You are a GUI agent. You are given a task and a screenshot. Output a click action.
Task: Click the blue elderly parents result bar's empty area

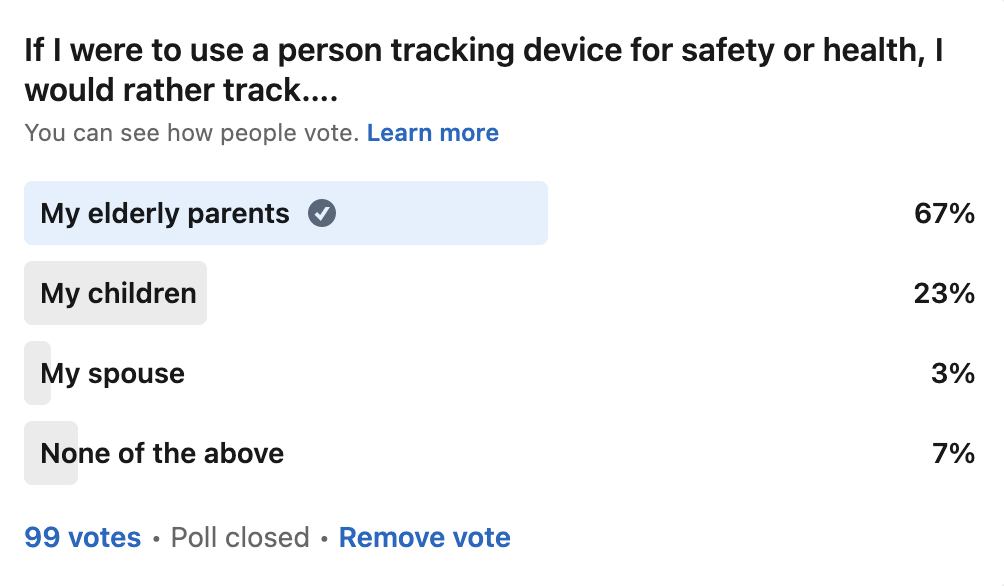450,213
